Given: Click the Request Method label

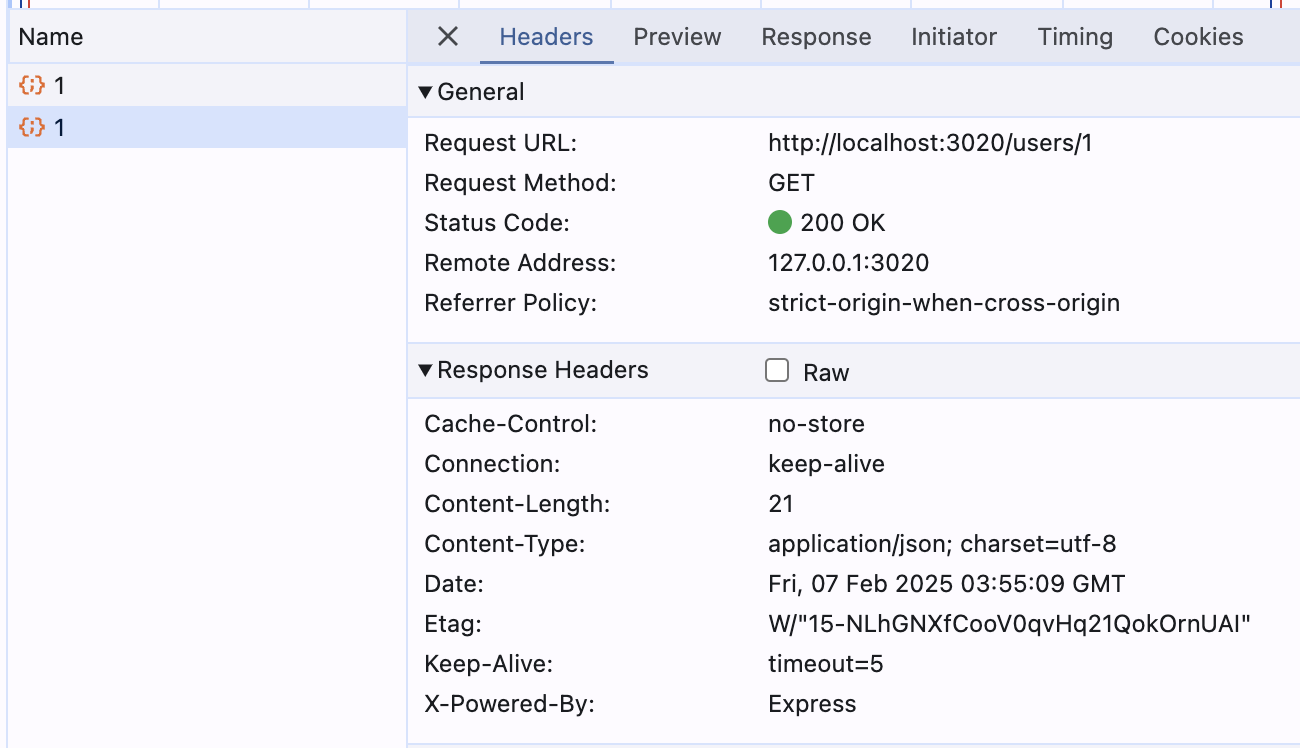Looking at the screenshot, I should (520, 183).
